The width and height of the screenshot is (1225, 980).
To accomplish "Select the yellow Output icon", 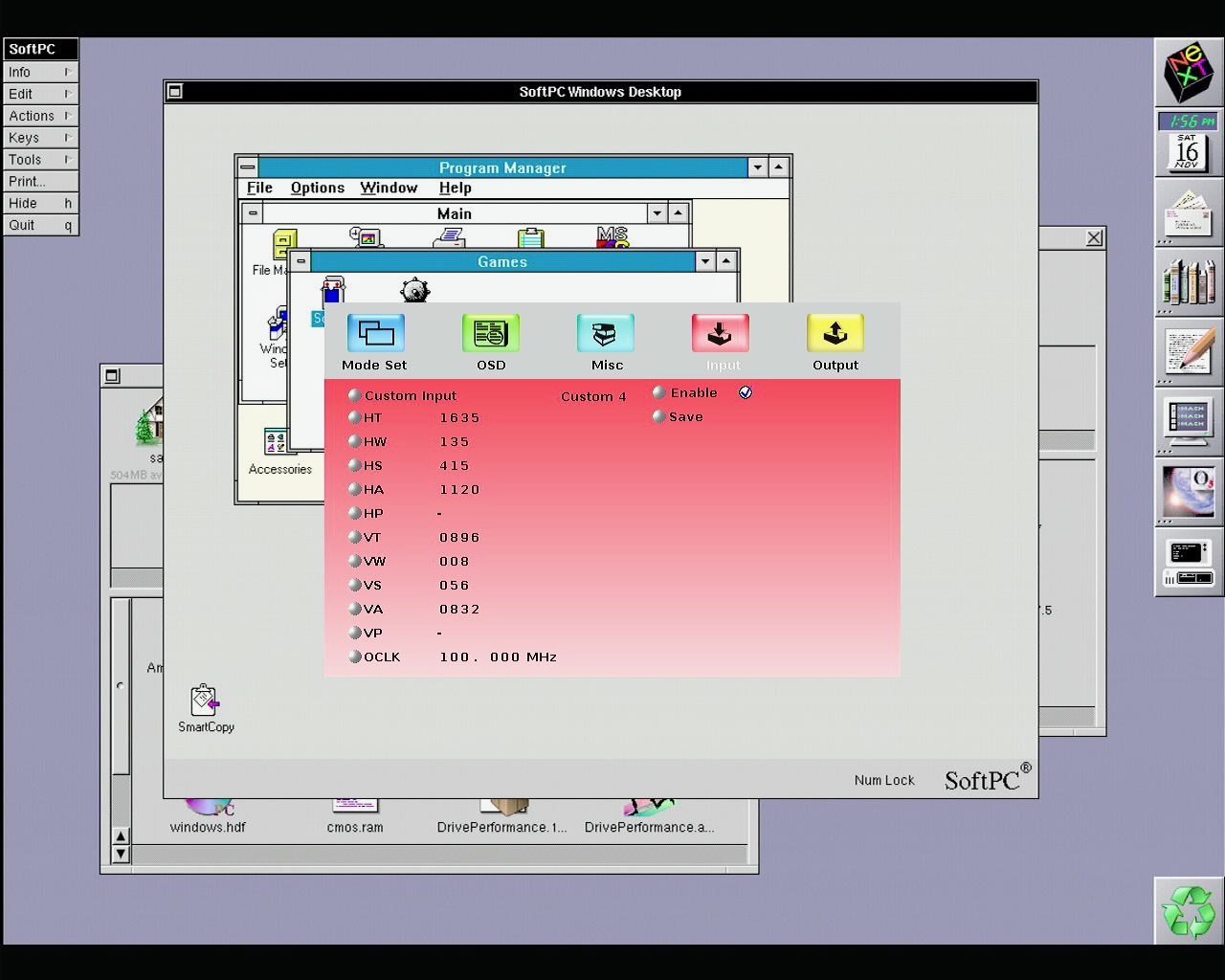I will (x=835, y=334).
